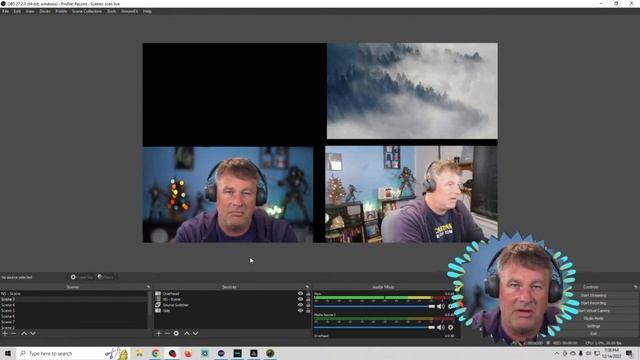The width and height of the screenshot is (640, 360).
Task: Select Scene 7 in Scenes list
Action: click(73, 322)
